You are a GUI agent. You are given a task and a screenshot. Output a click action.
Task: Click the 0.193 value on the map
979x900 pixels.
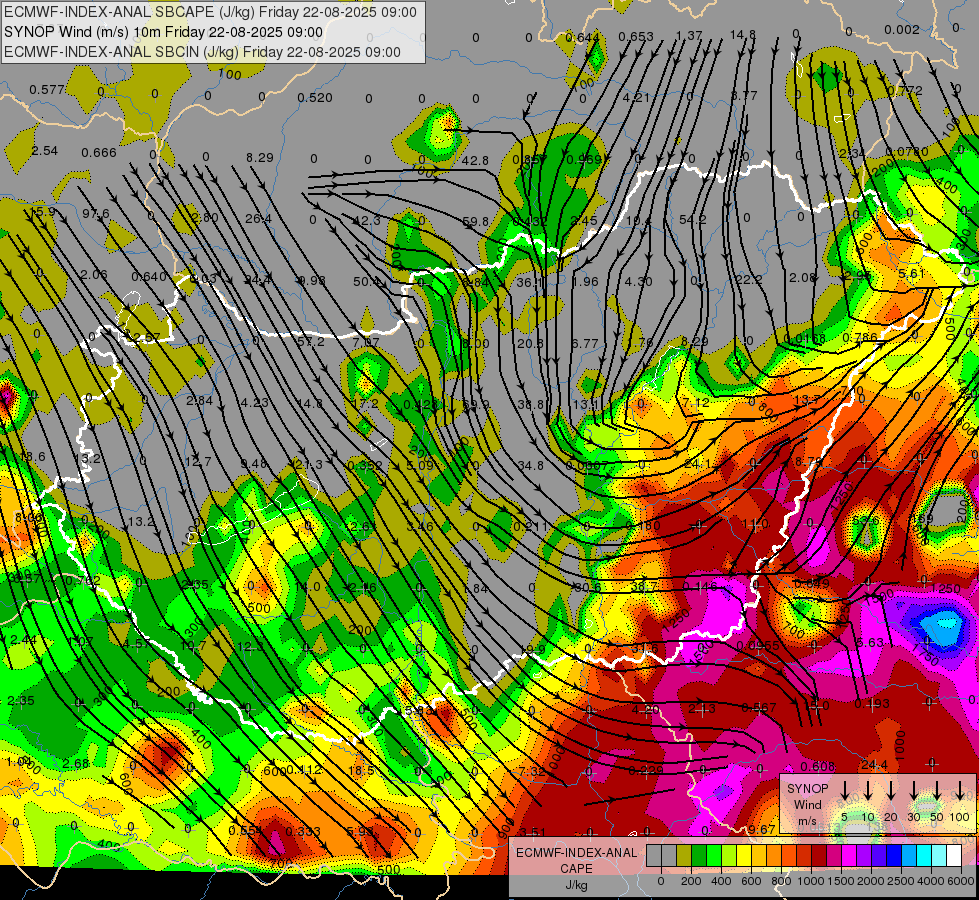(x=872, y=704)
